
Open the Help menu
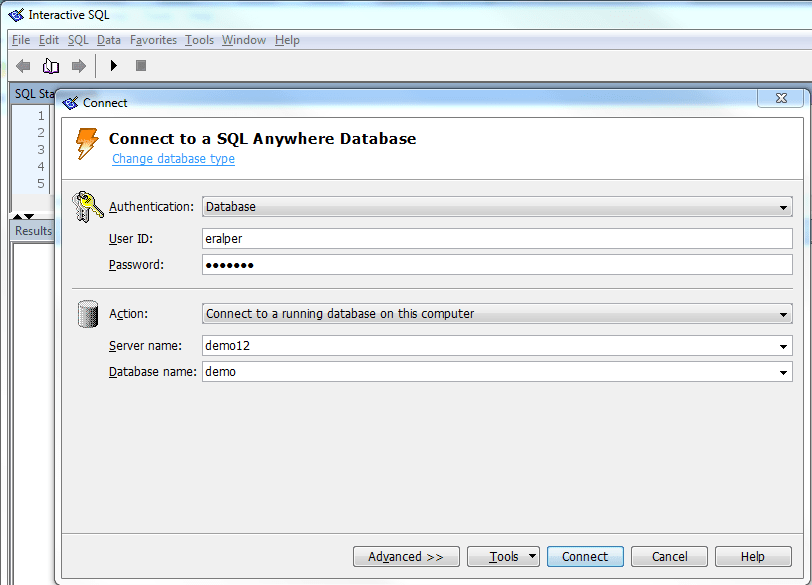pos(287,40)
